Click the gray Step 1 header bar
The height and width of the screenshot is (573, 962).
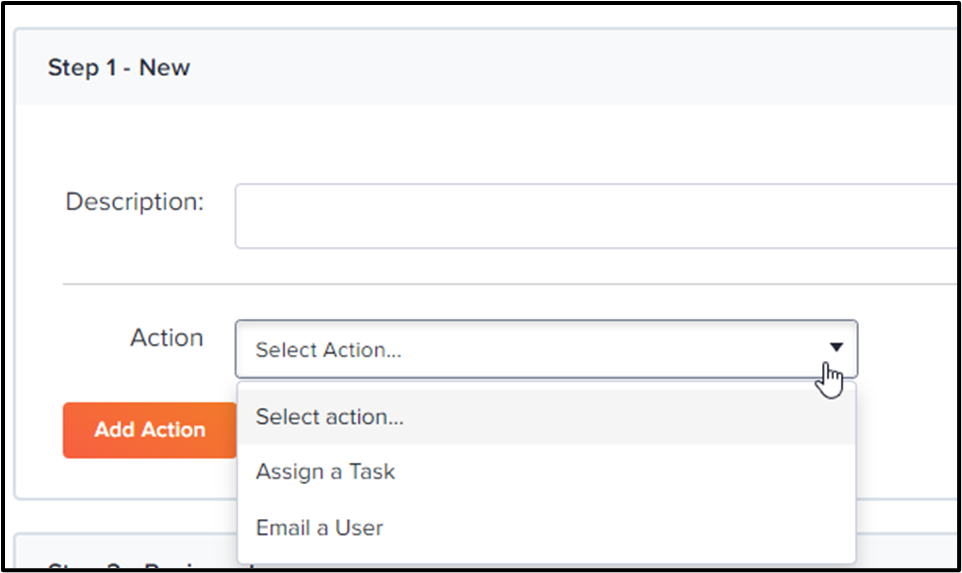pos(486,66)
